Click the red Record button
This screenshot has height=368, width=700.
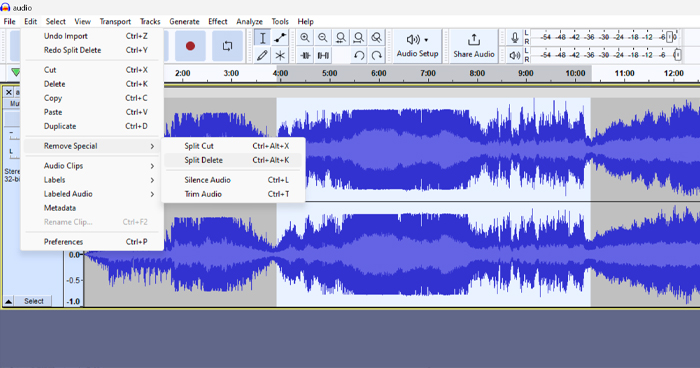tap(190, 46)
